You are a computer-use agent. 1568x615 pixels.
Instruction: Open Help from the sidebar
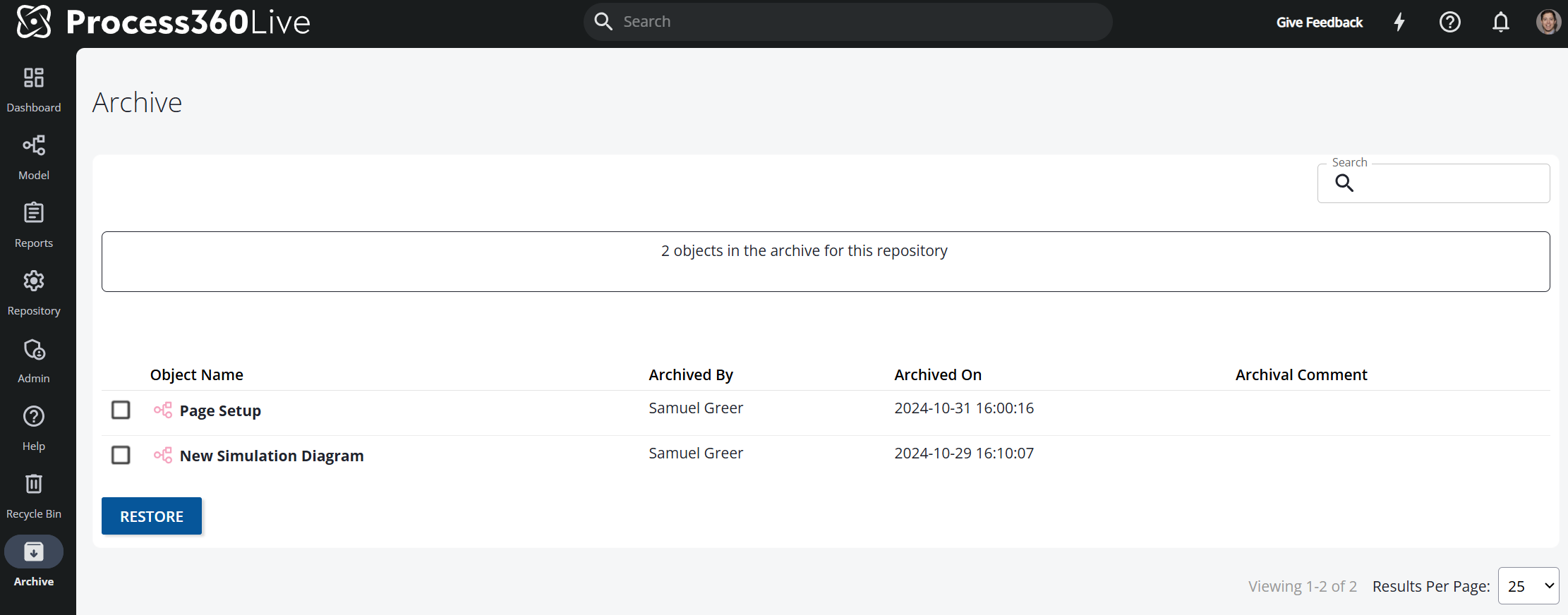tap(34, 428)
